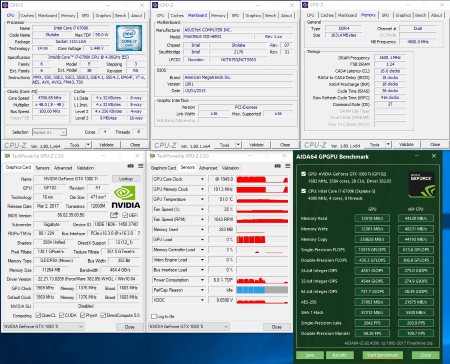Image resolution: width=450 pixels, height=364 pixels.
Task: Open Validation tab in GPU-Z Sensors window
Action: 230,168
